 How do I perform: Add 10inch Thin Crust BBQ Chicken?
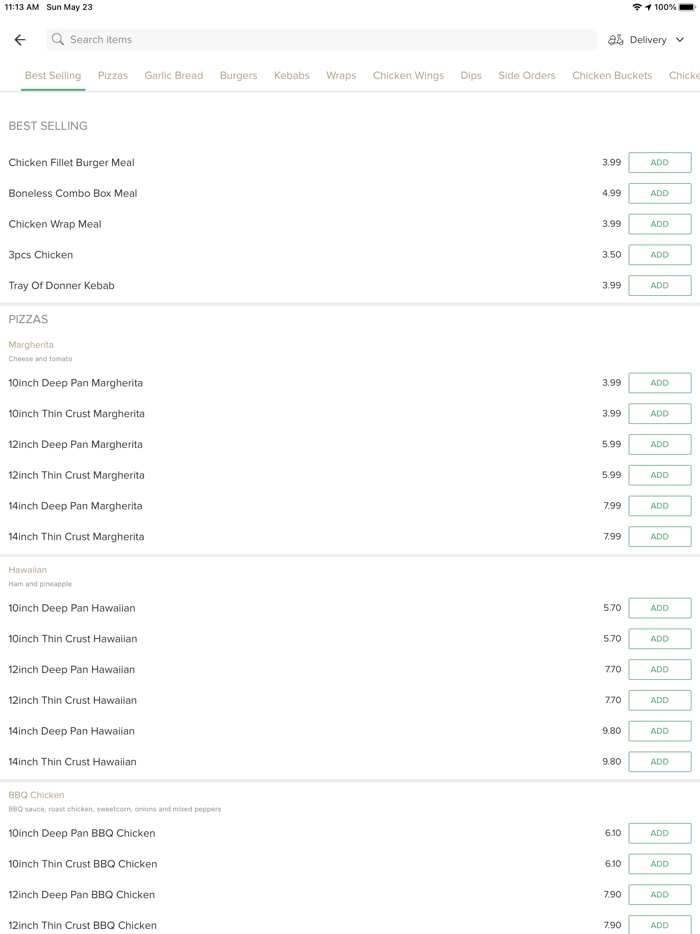point(659,864)
